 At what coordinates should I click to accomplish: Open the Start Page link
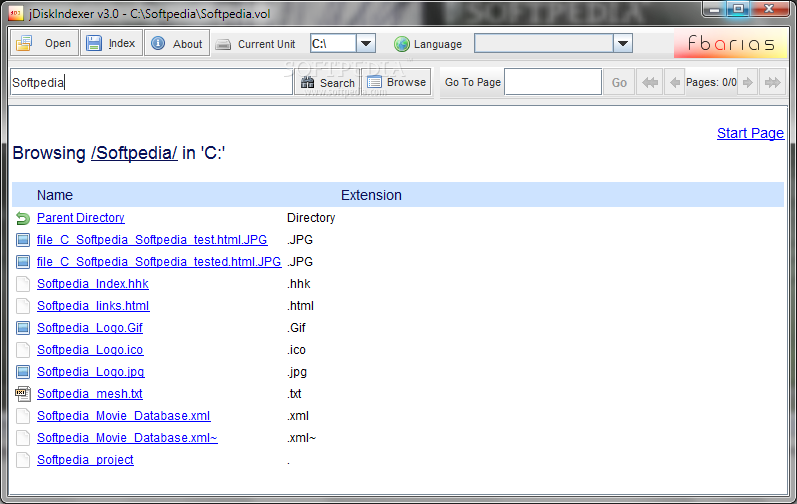pyautogui.click(x=750, y=133)
